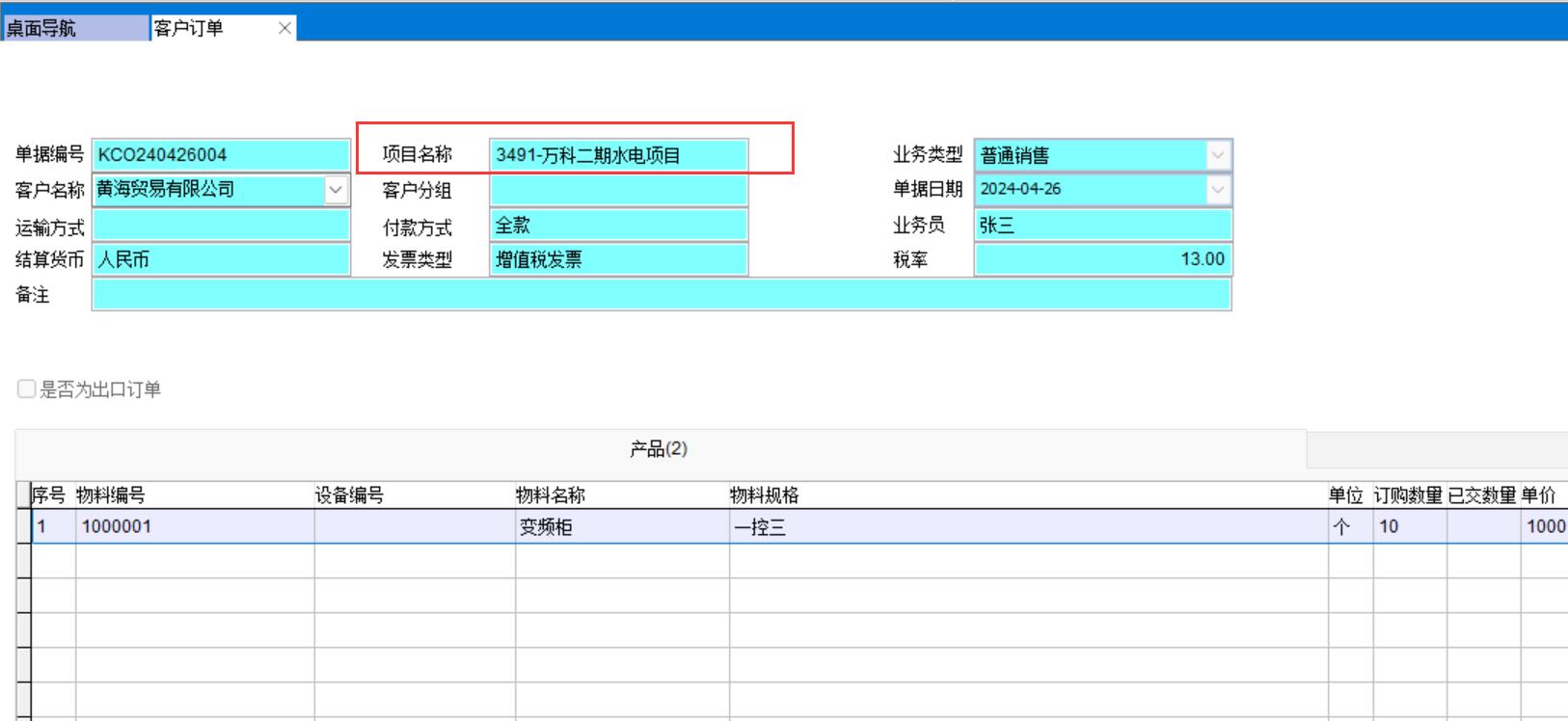
Task: Select the 发票类型 field showing 增值税发票
Action: tap(617, 259)
